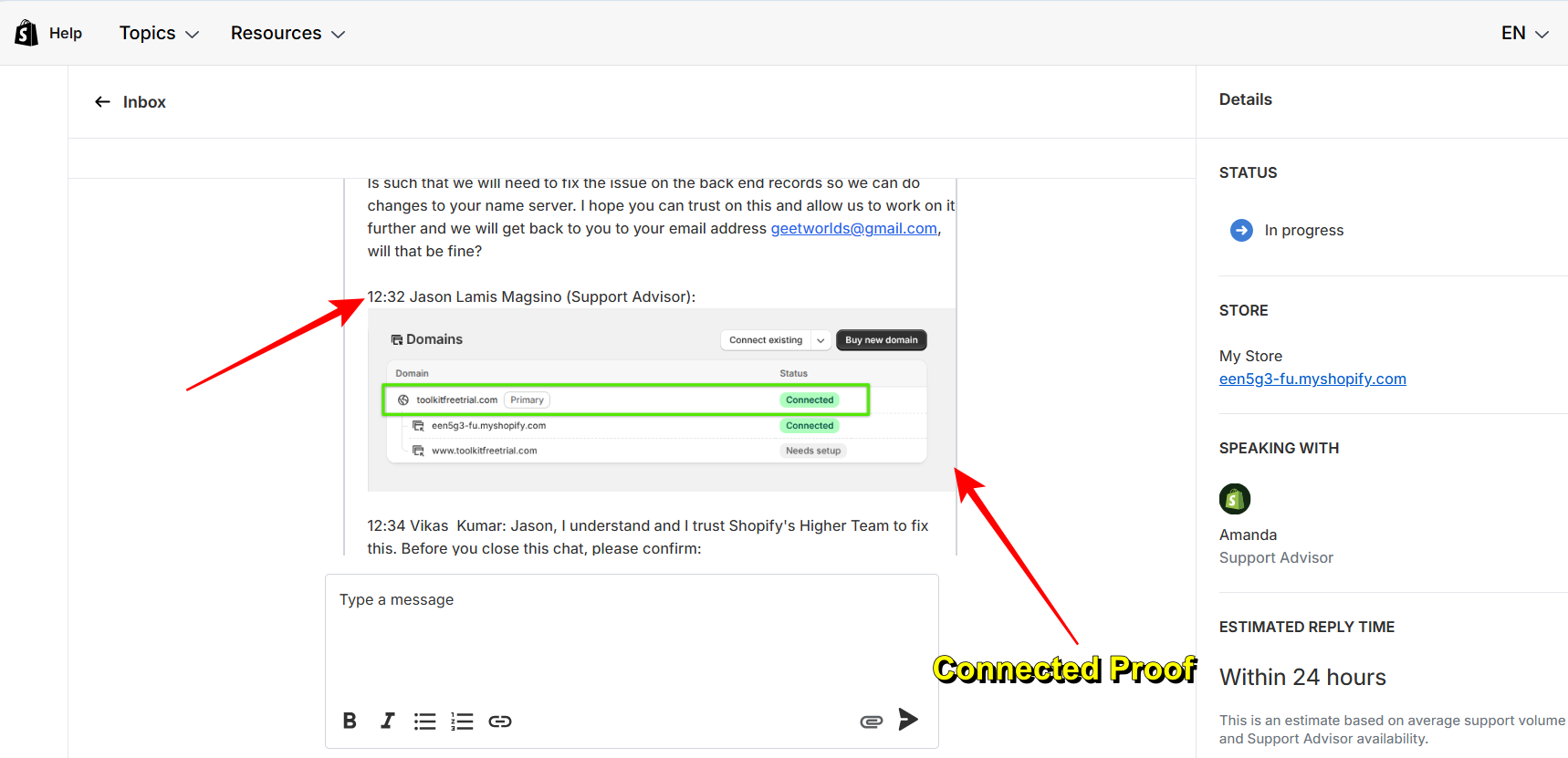Screen dimensions: 1568x758
Task: Send the message with arrow button
Action: click(x=908, y=720)
